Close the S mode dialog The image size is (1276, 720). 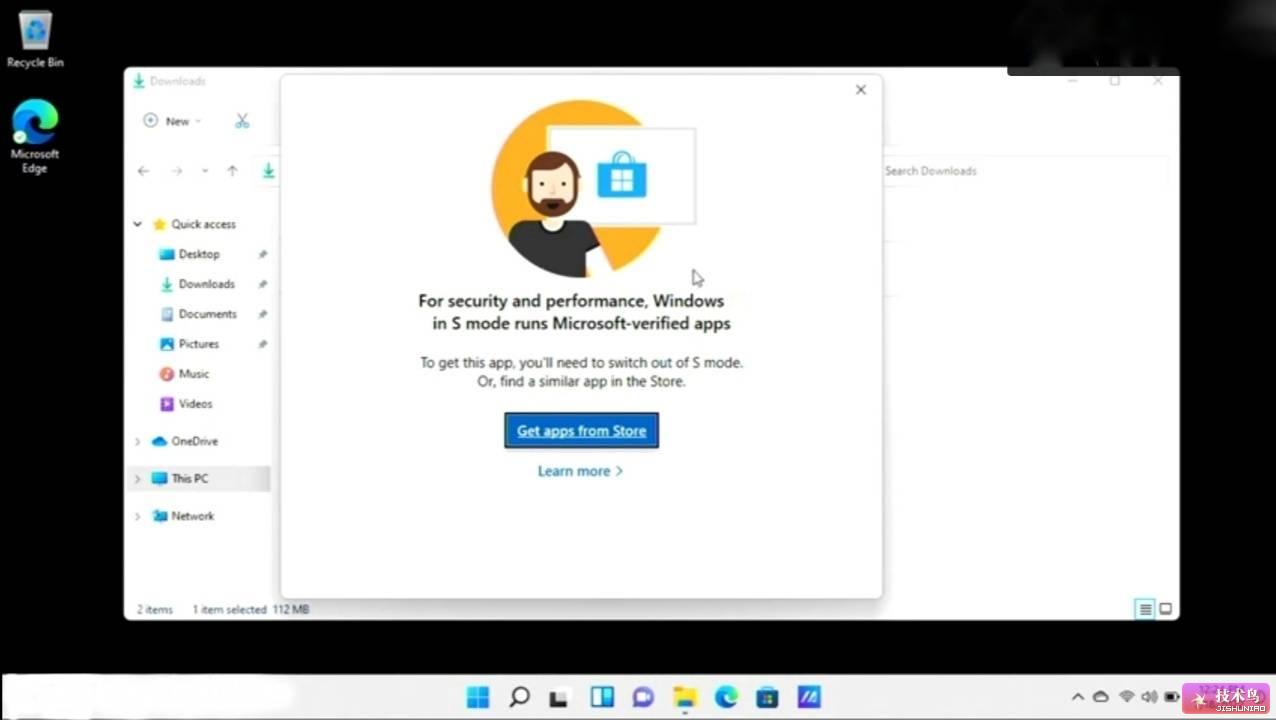[x=860, y=90]
